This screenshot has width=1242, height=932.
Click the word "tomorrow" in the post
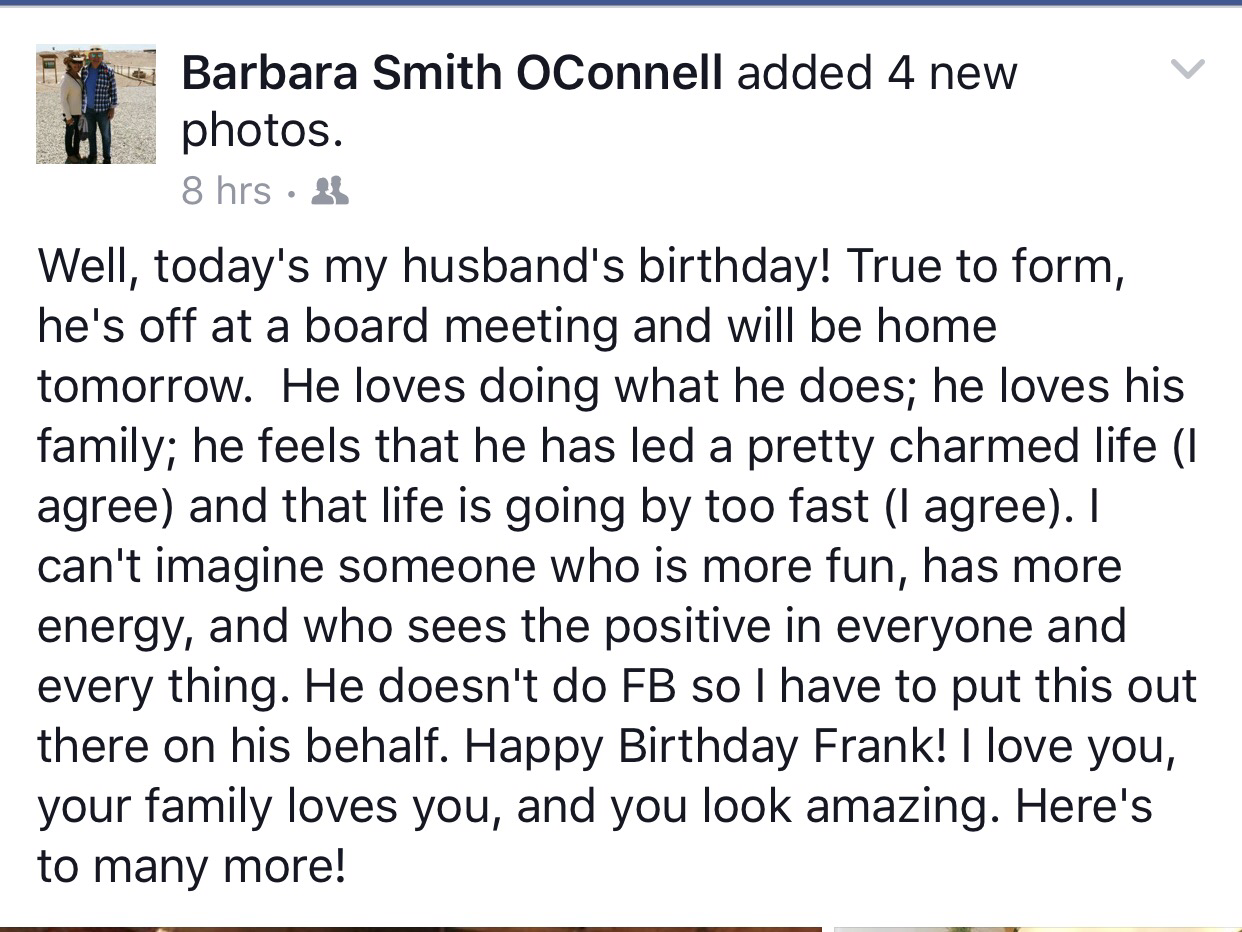pos(141,387)
